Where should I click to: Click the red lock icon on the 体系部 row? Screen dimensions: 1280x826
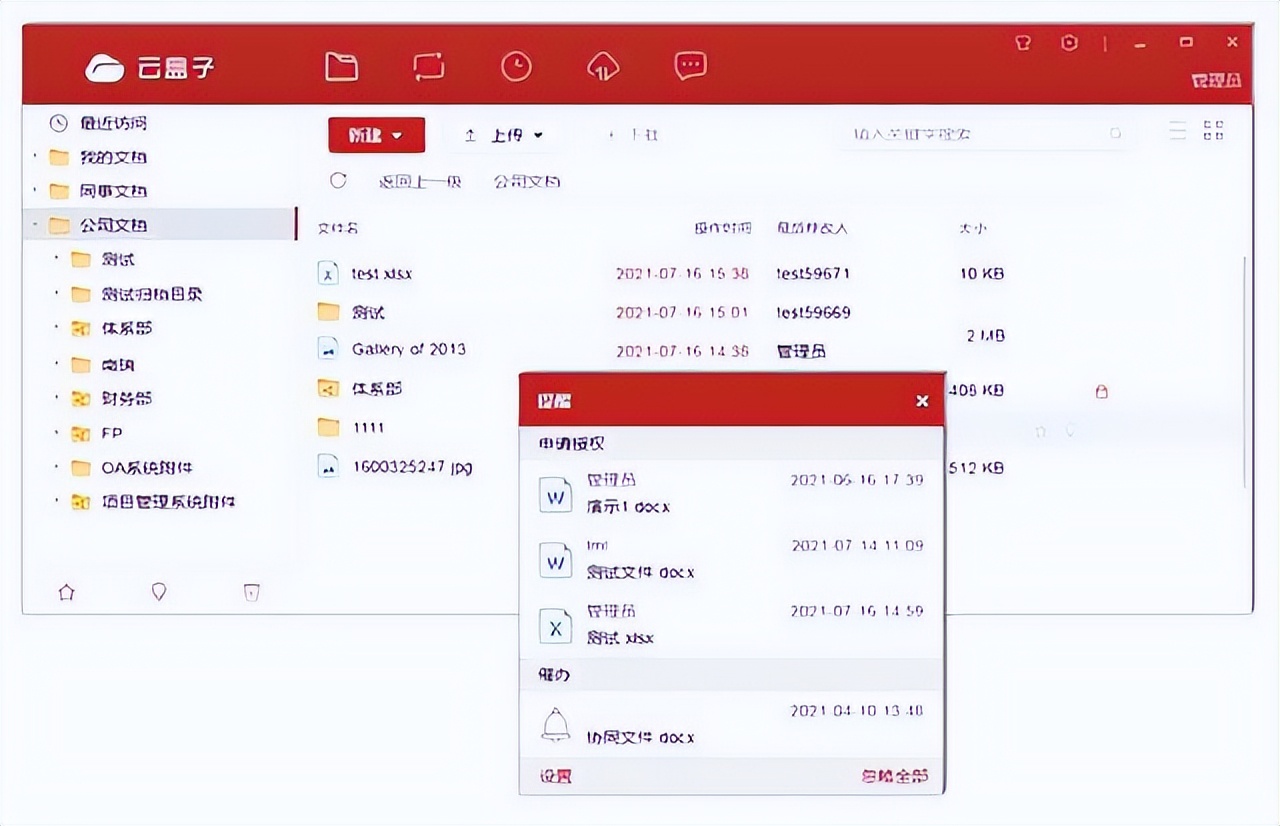(1101, 392)
